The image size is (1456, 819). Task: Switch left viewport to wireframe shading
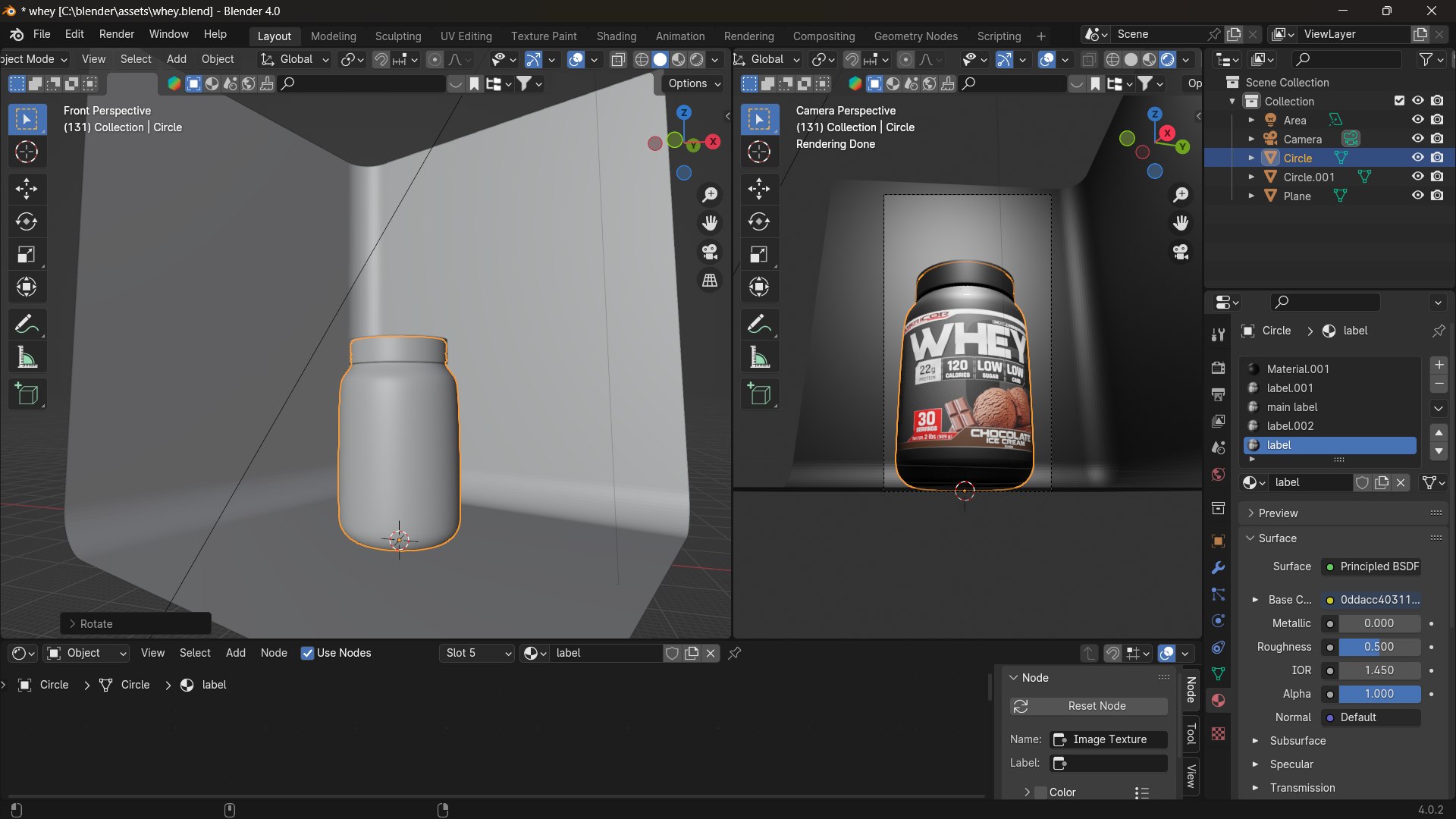pyautogui.click(x=642, y=59)
